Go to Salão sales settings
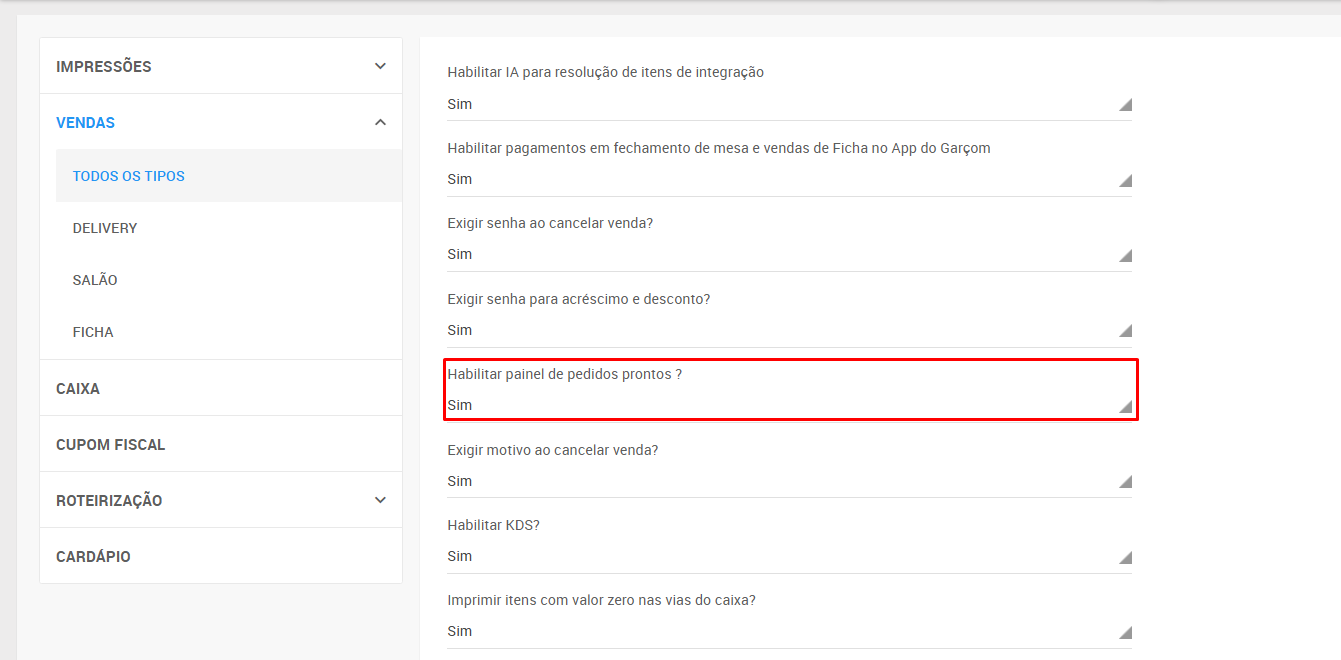This screenshot has width=1341, height=660. click(x=95, y=280)
